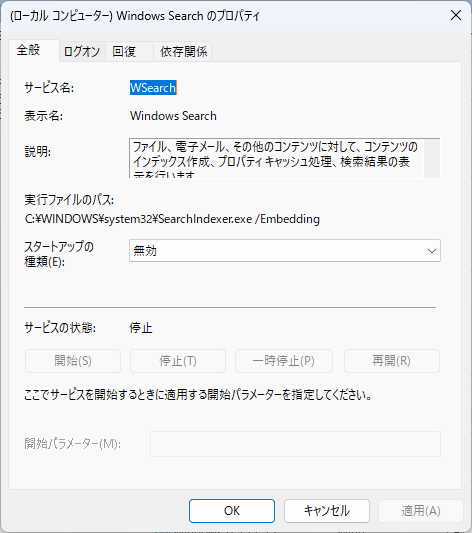
Task: Click the 開始パラメーター(M) input field
Action: 295,444
